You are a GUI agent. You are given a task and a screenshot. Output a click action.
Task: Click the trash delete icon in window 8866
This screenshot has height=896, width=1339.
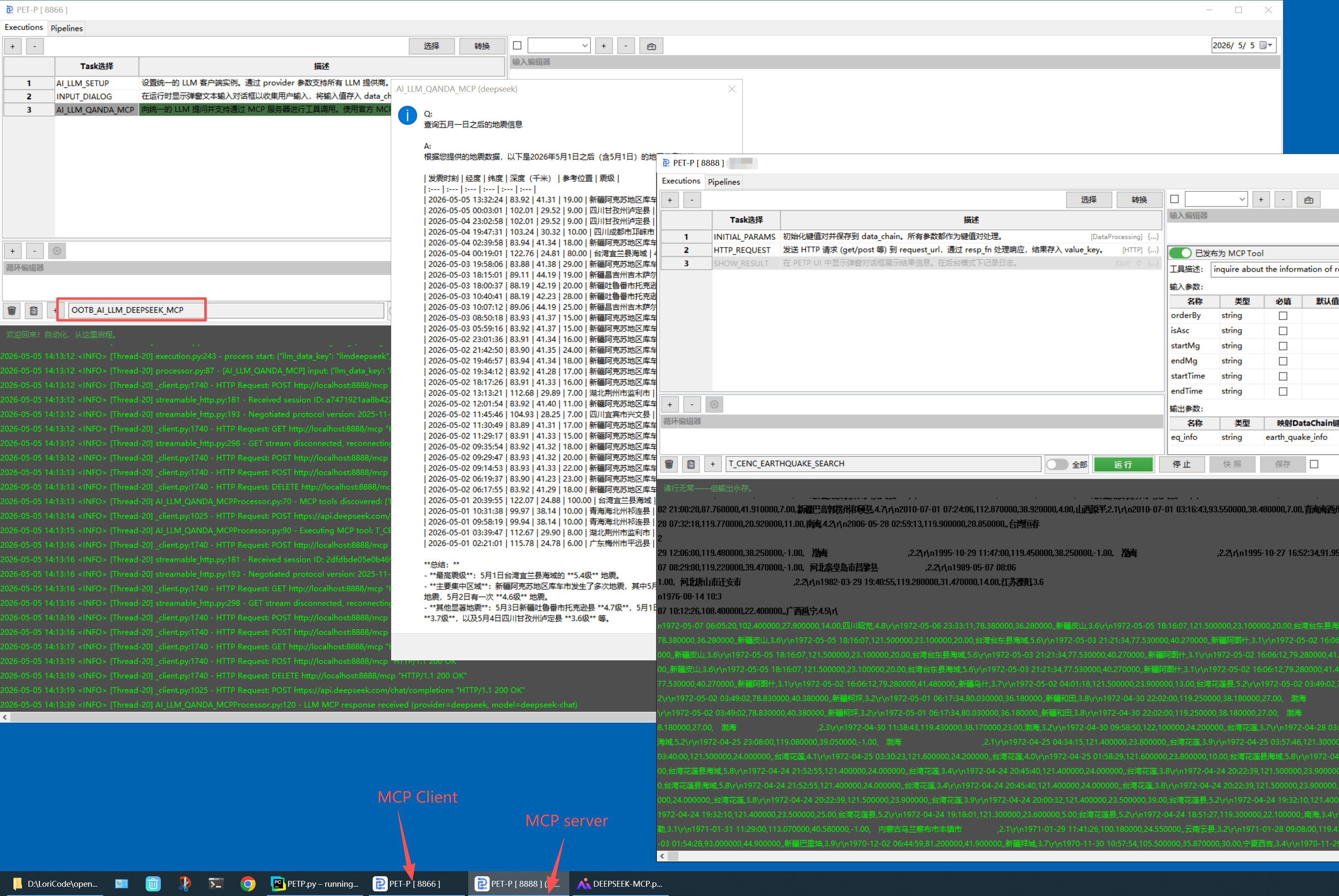pos(12,310)
